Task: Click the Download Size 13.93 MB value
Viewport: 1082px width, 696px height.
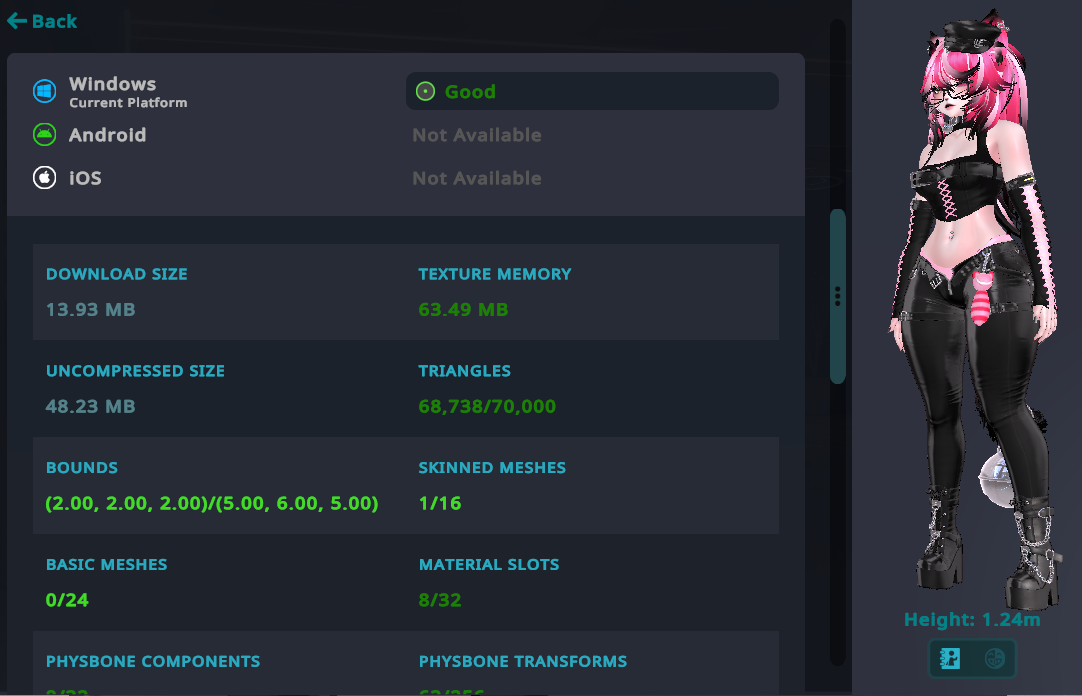Action: (90, 310)
